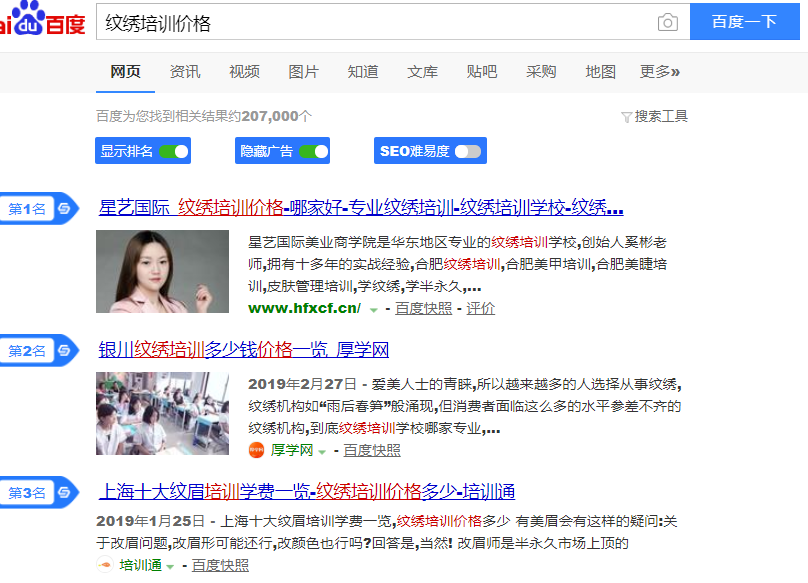Visit the www.hfxcf.cn/ URL link
This screenshot has width=808, height=583.
coord(305,308)
